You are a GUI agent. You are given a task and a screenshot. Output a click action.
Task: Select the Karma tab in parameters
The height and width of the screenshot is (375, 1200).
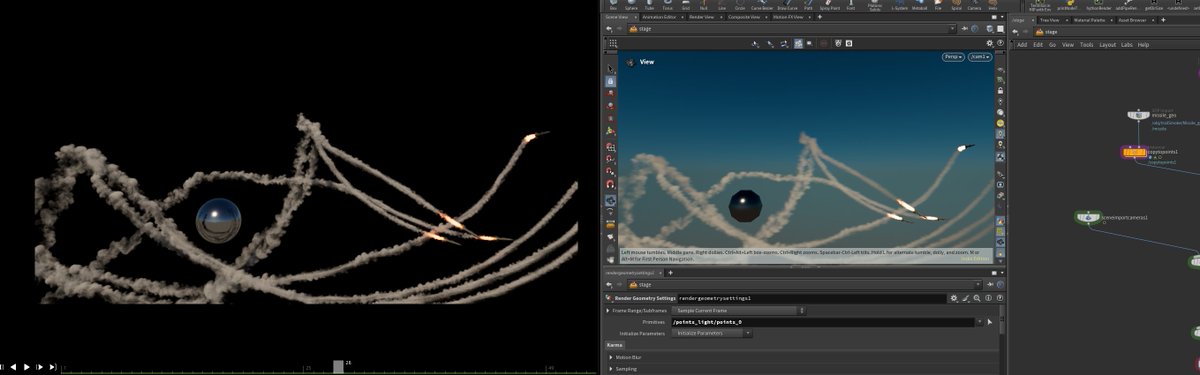point(614,345)
